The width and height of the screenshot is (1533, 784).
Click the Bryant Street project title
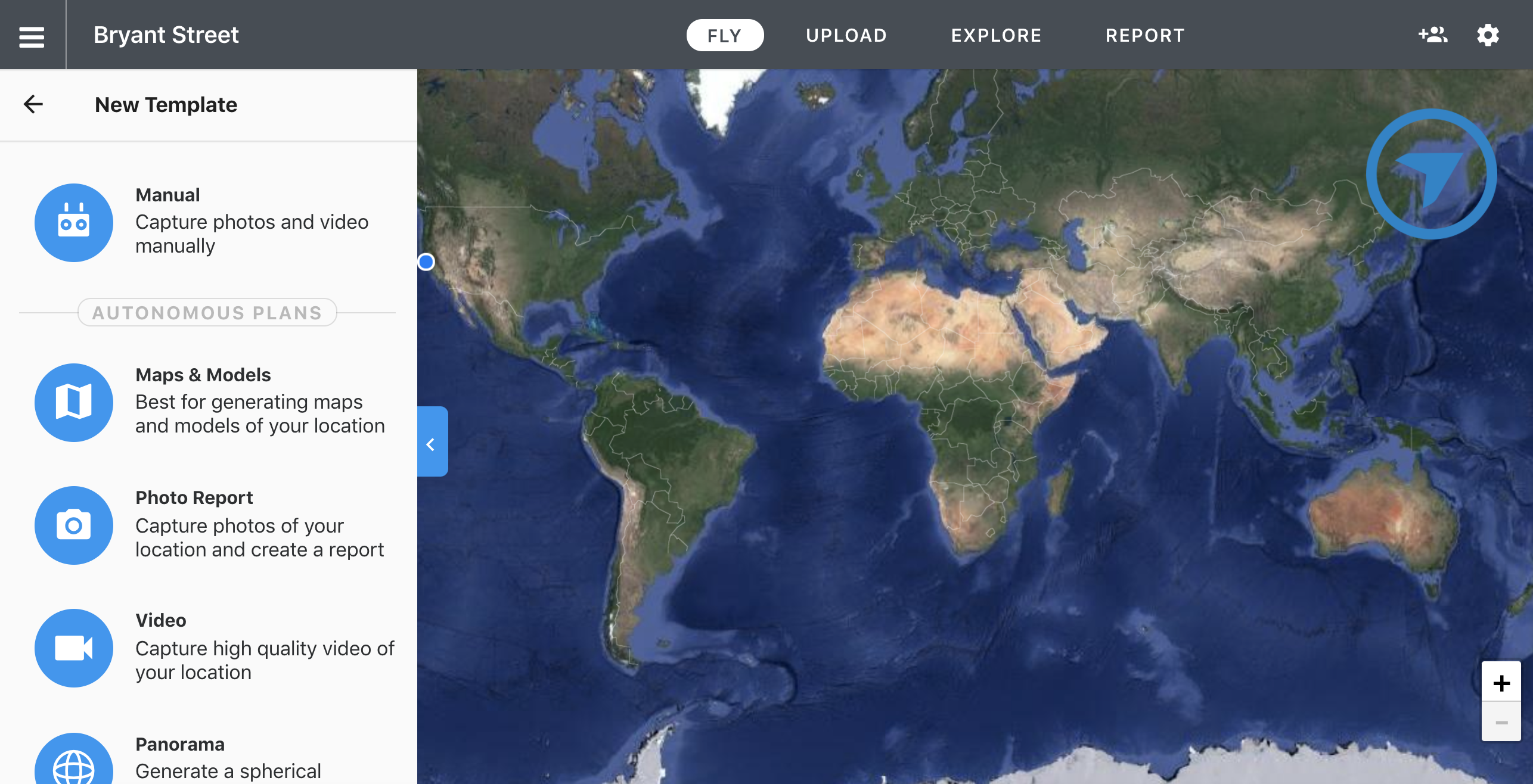[166, 35]
